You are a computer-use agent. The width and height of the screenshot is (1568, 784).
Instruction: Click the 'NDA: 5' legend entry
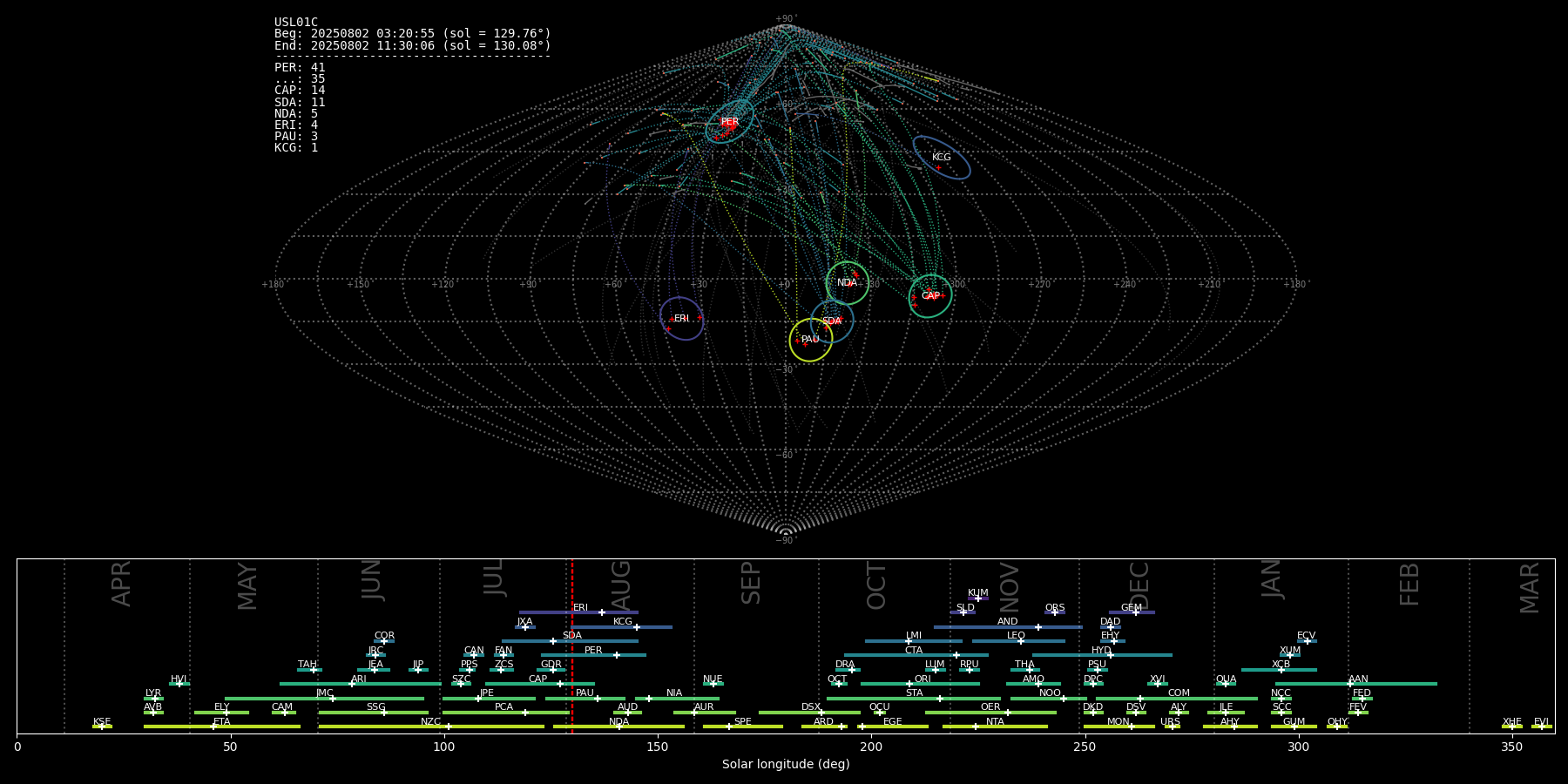[296, 113]
